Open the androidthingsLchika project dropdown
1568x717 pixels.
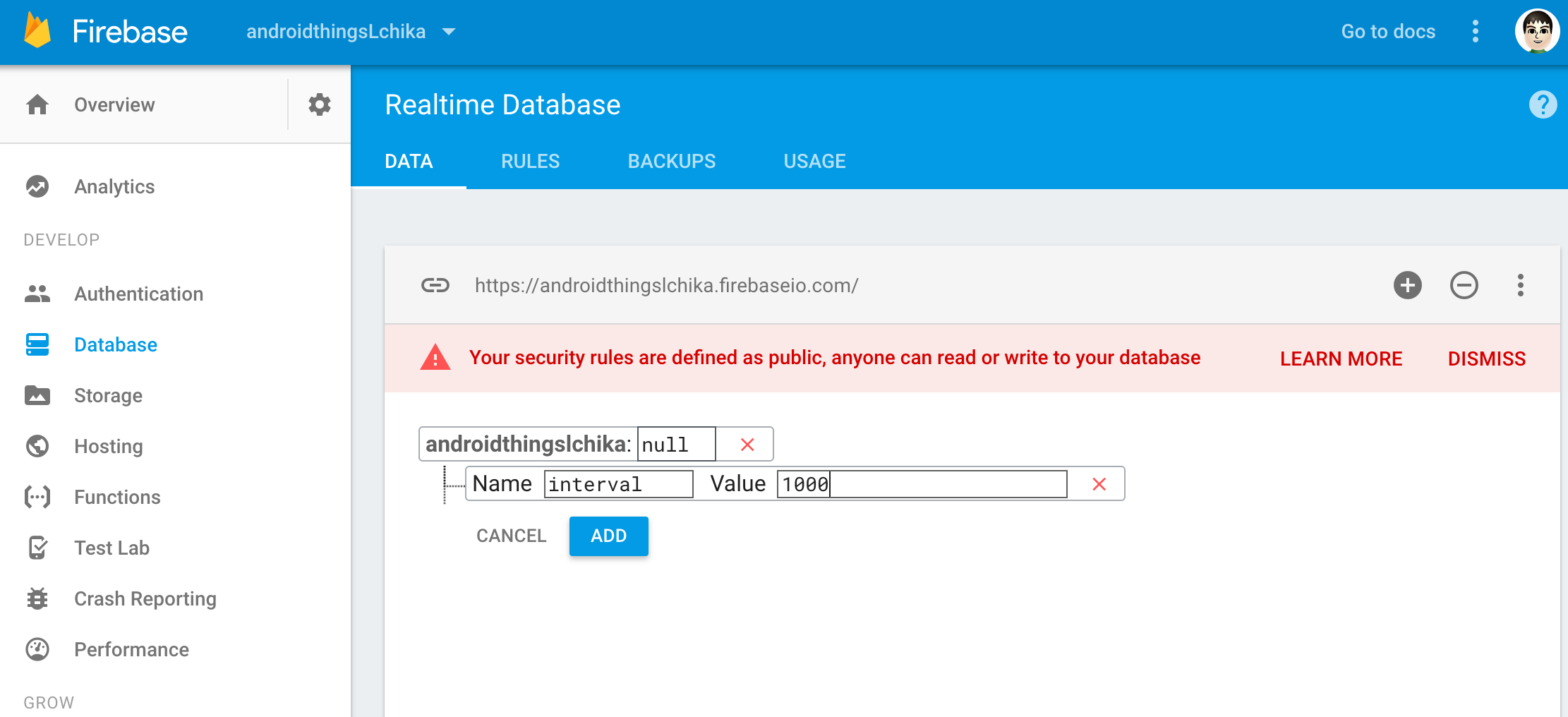tap(351, 32)
